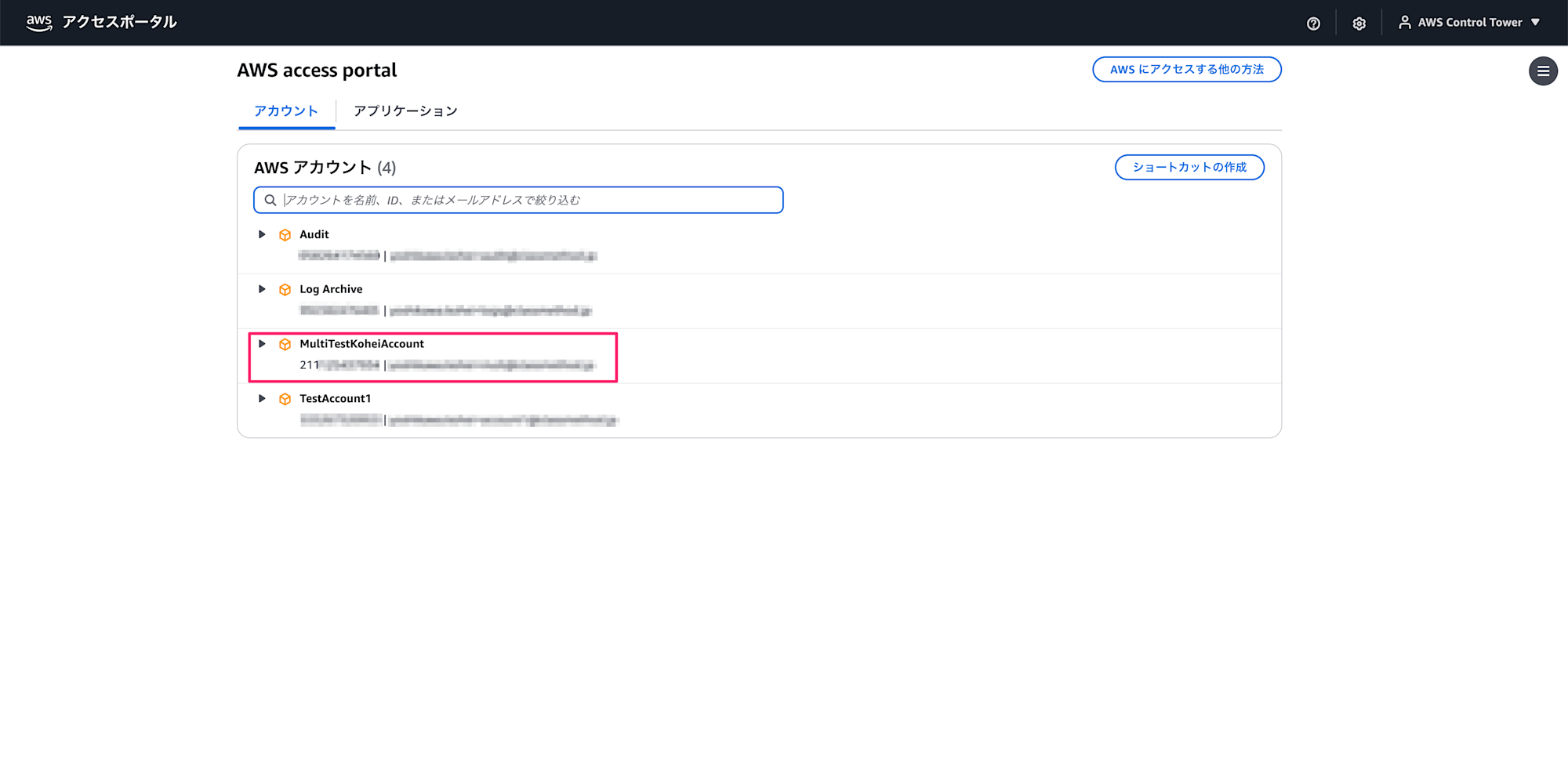1568x764 pixels.
Task: Switch to the アプリケーション tab
Action: [405, 111]
